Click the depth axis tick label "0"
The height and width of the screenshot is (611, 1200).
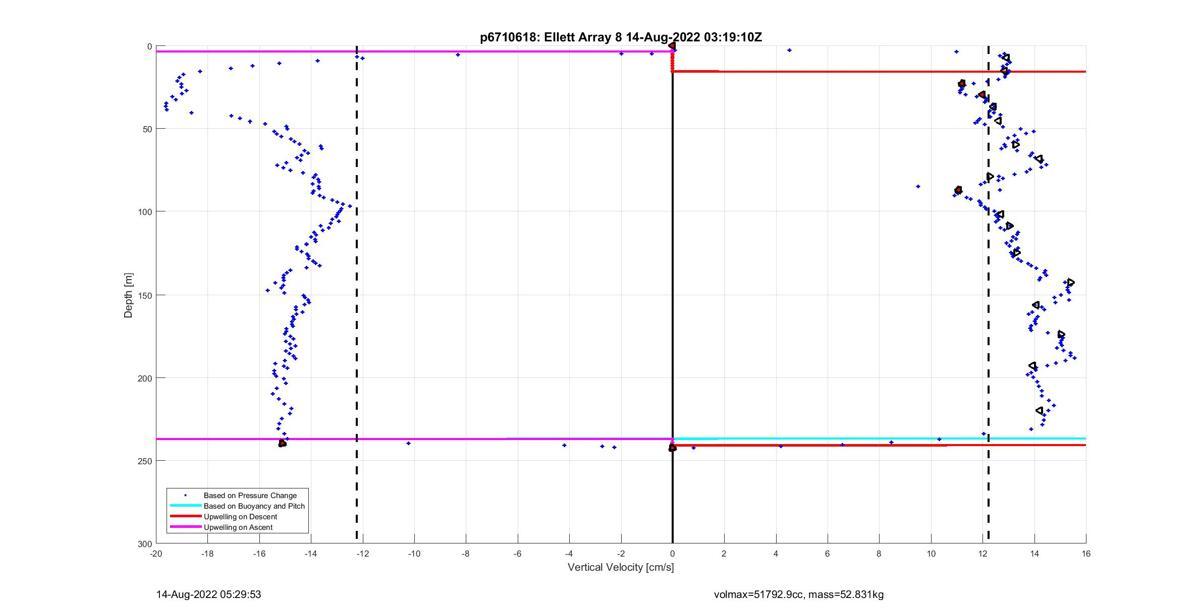point(149,46)
